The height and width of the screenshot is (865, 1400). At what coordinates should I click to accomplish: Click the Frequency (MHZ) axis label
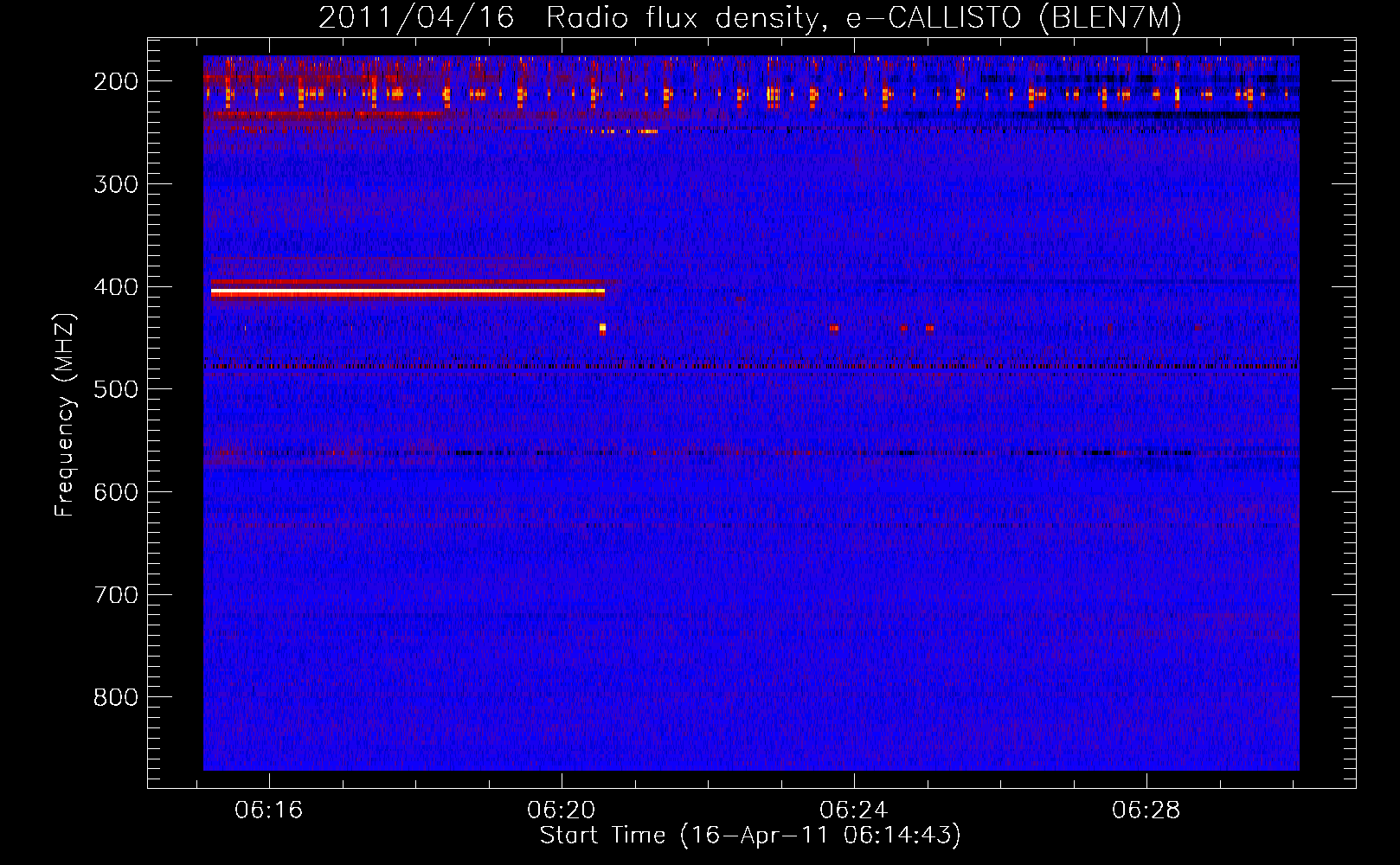tap(65, 415)
